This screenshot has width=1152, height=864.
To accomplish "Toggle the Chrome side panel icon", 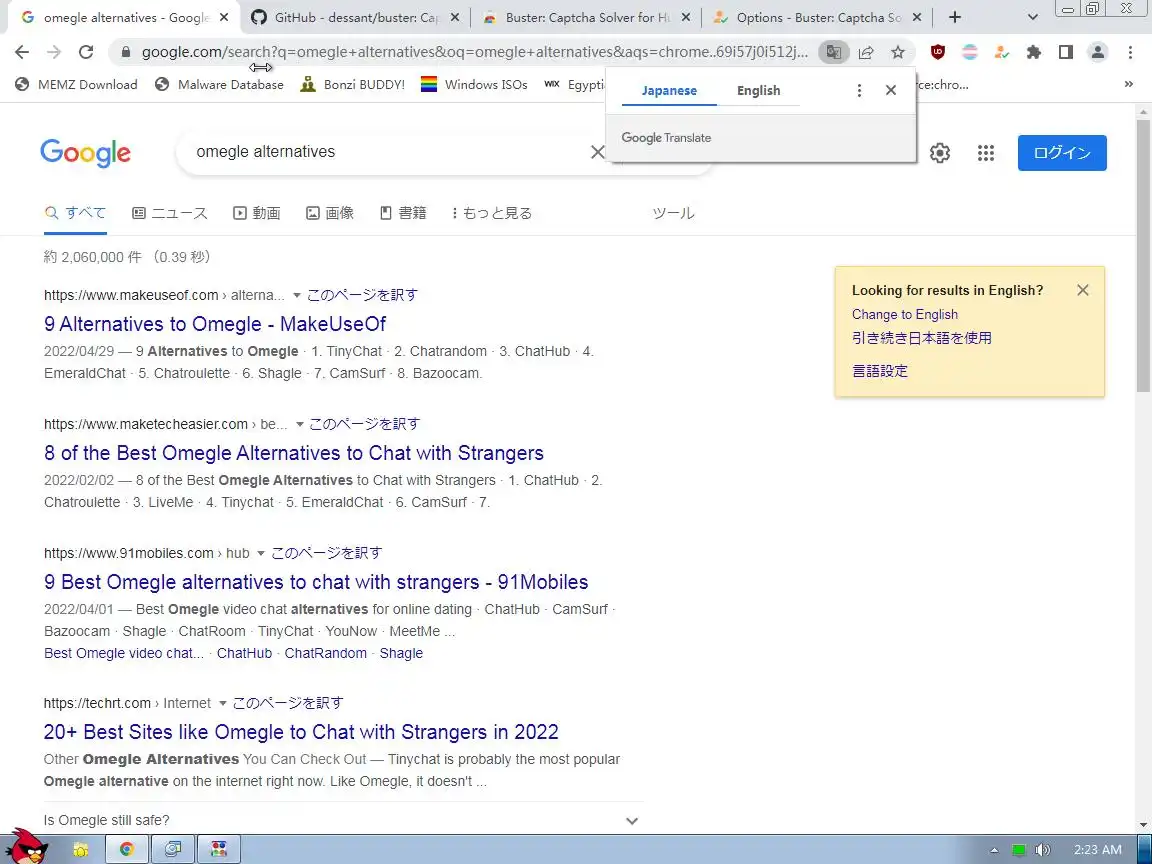I will [x=1065, y=51].
